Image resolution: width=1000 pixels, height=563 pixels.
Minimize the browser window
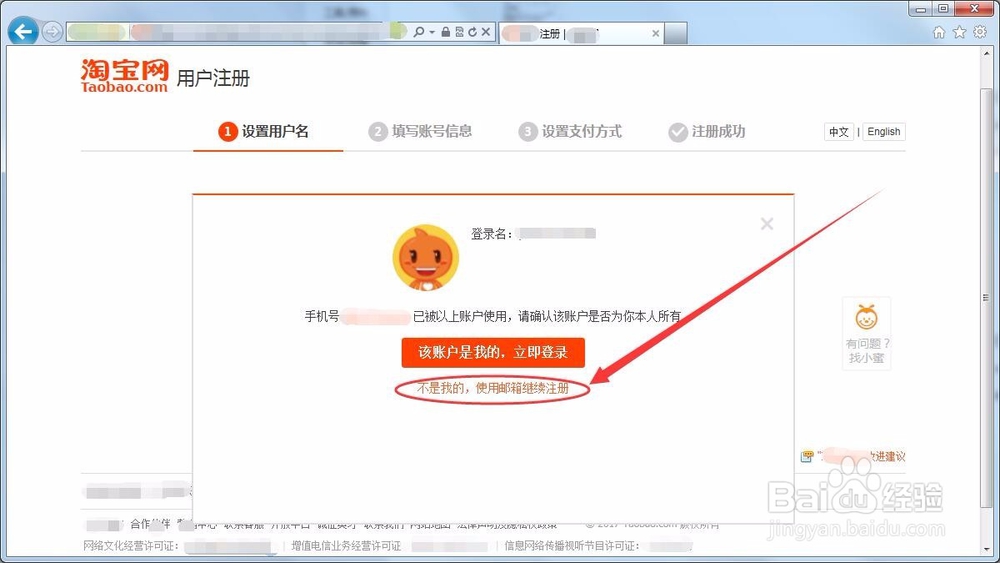pos(921,9)
